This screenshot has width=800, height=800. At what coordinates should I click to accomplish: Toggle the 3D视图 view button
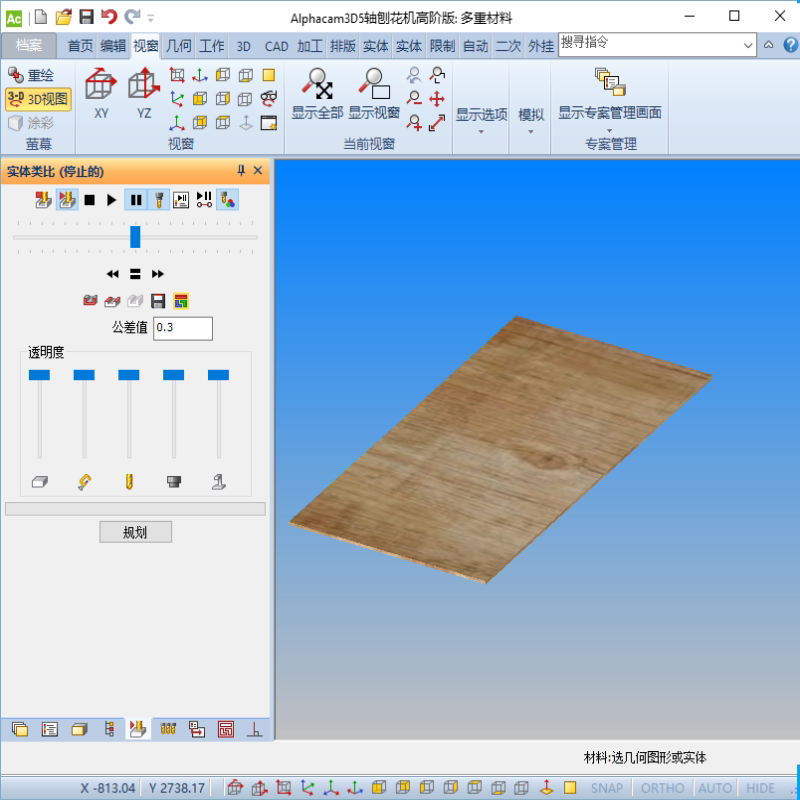[x=38, y=99]
